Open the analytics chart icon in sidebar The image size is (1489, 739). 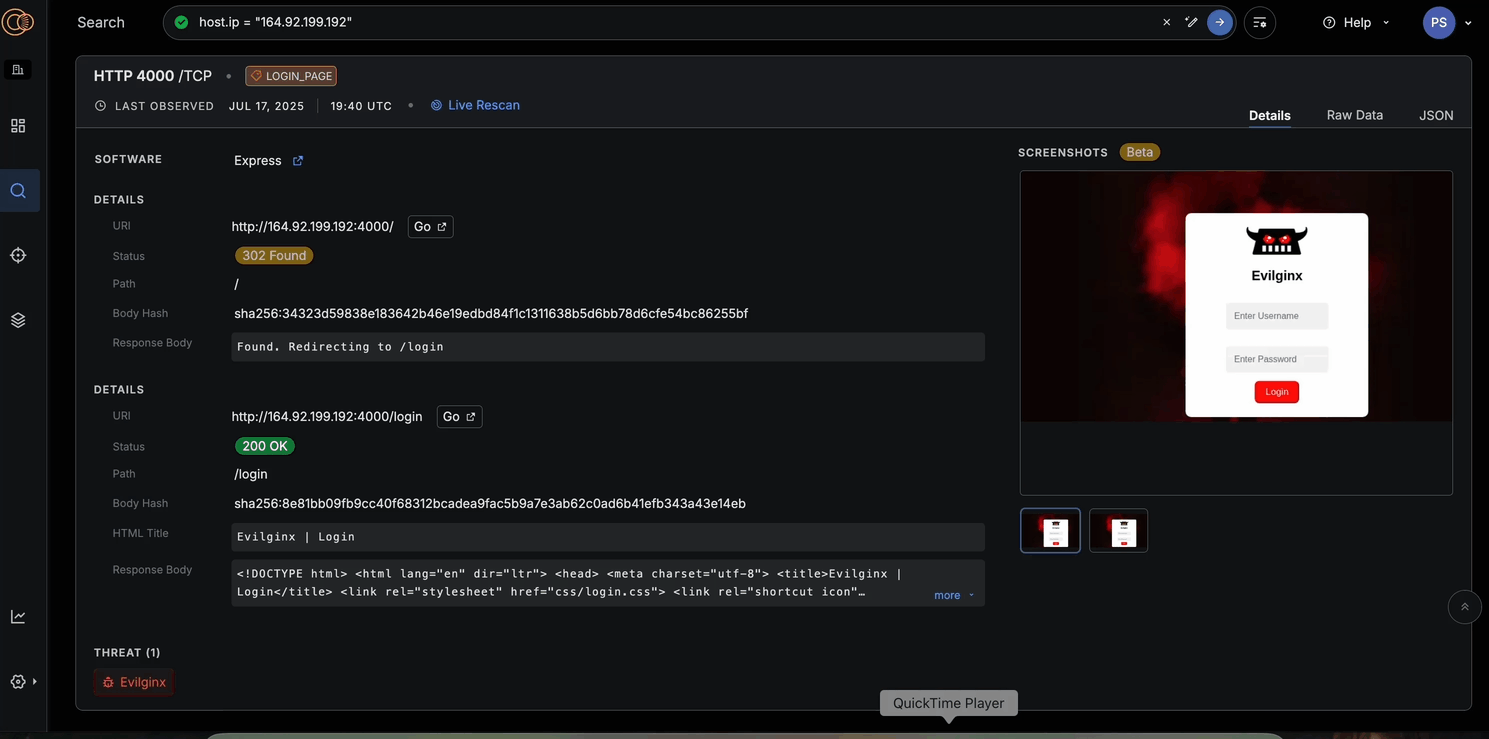(19, 616)
